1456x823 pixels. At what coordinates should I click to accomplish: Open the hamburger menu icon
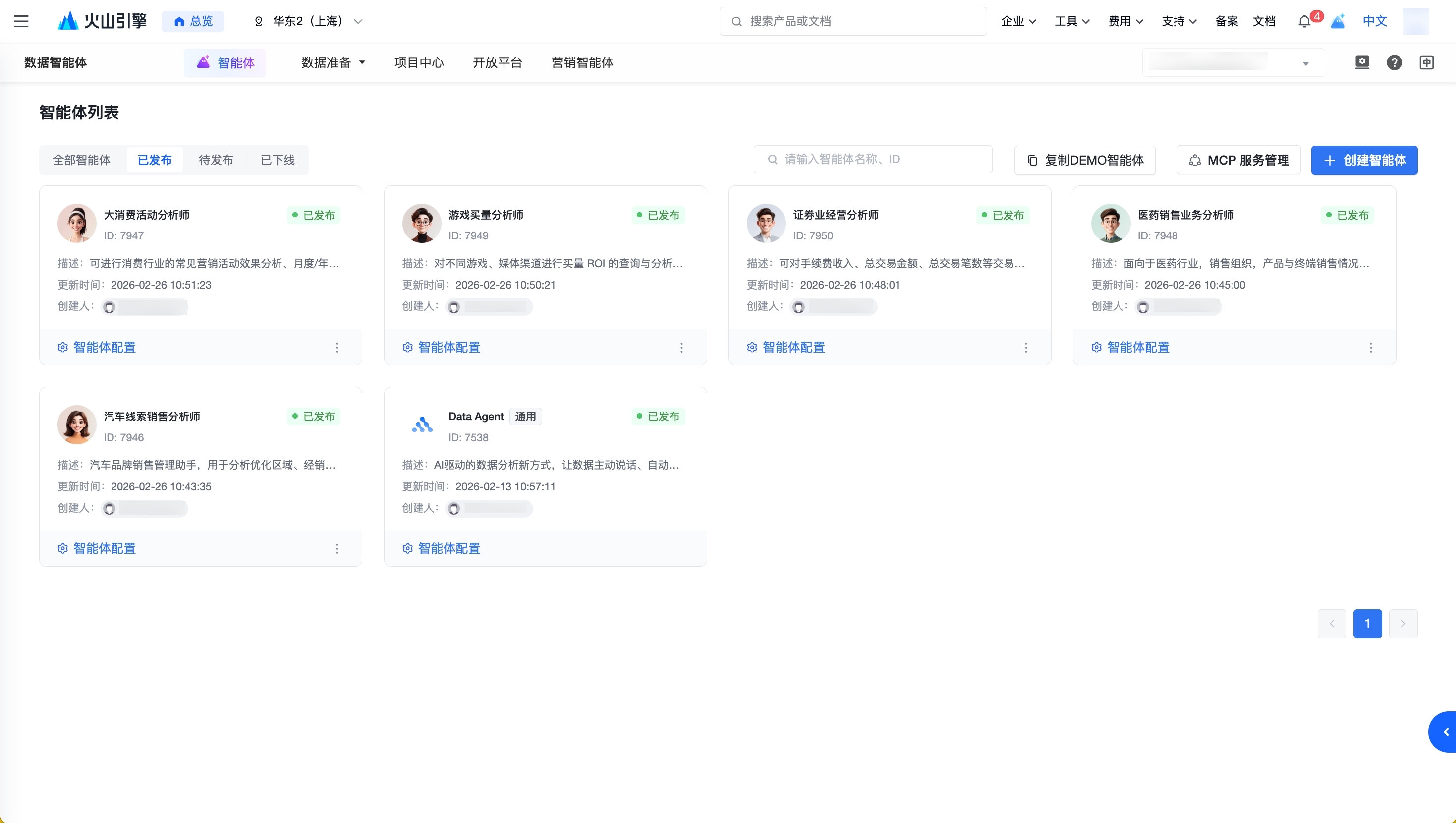(x=21, y=21)
